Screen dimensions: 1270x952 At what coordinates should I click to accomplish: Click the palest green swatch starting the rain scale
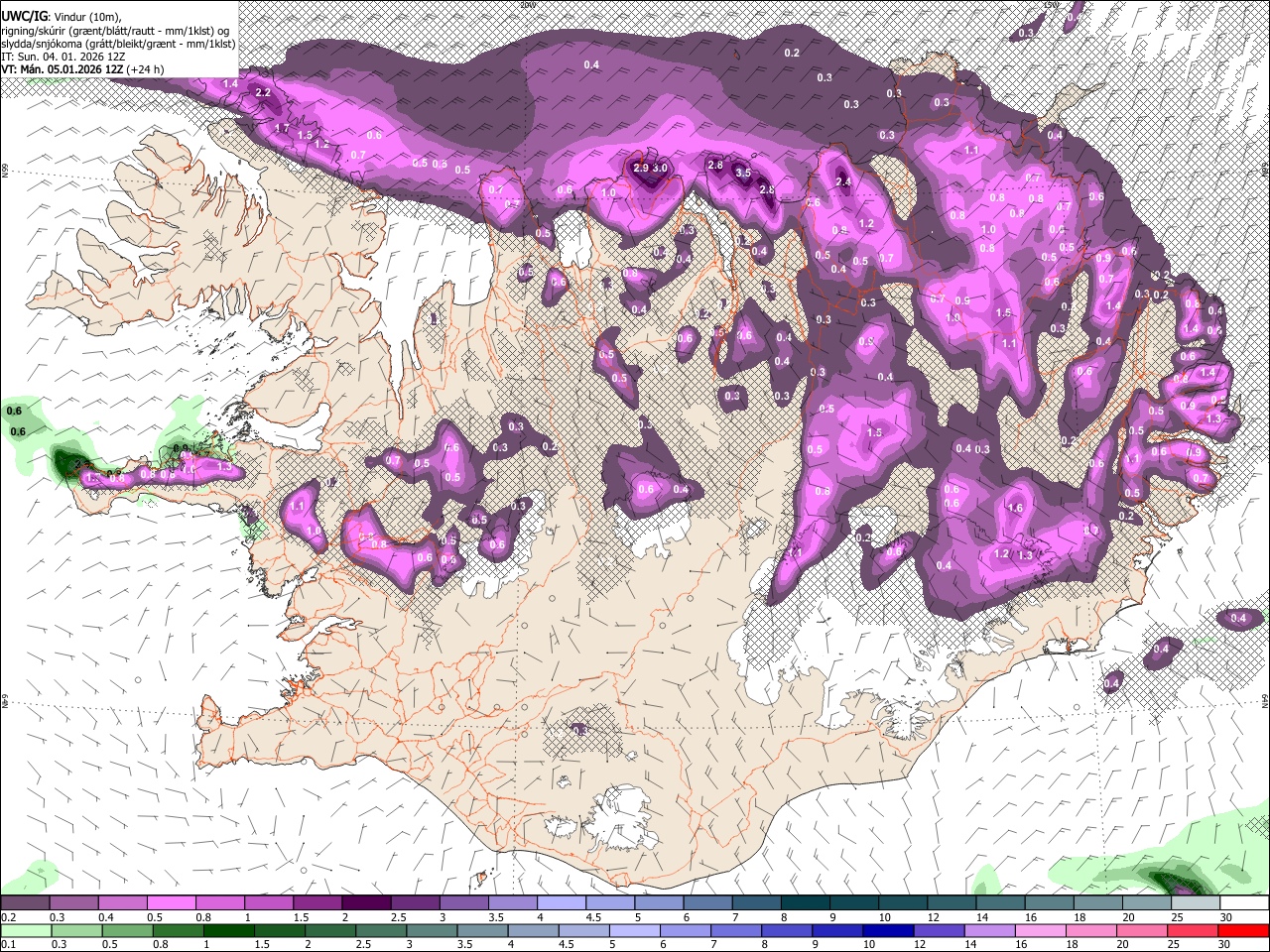[25, 930]
